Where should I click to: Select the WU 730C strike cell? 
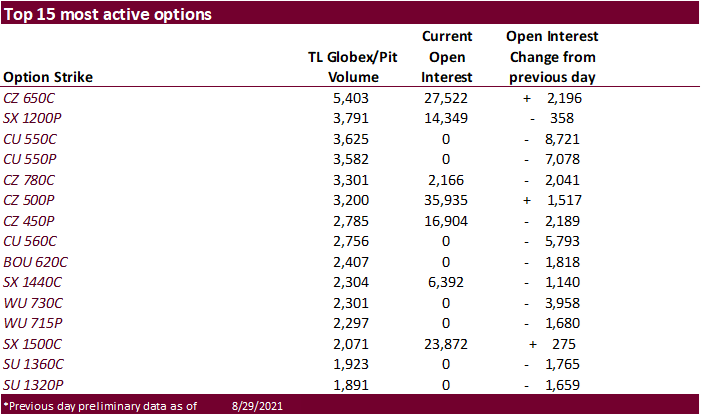[36, 302]
